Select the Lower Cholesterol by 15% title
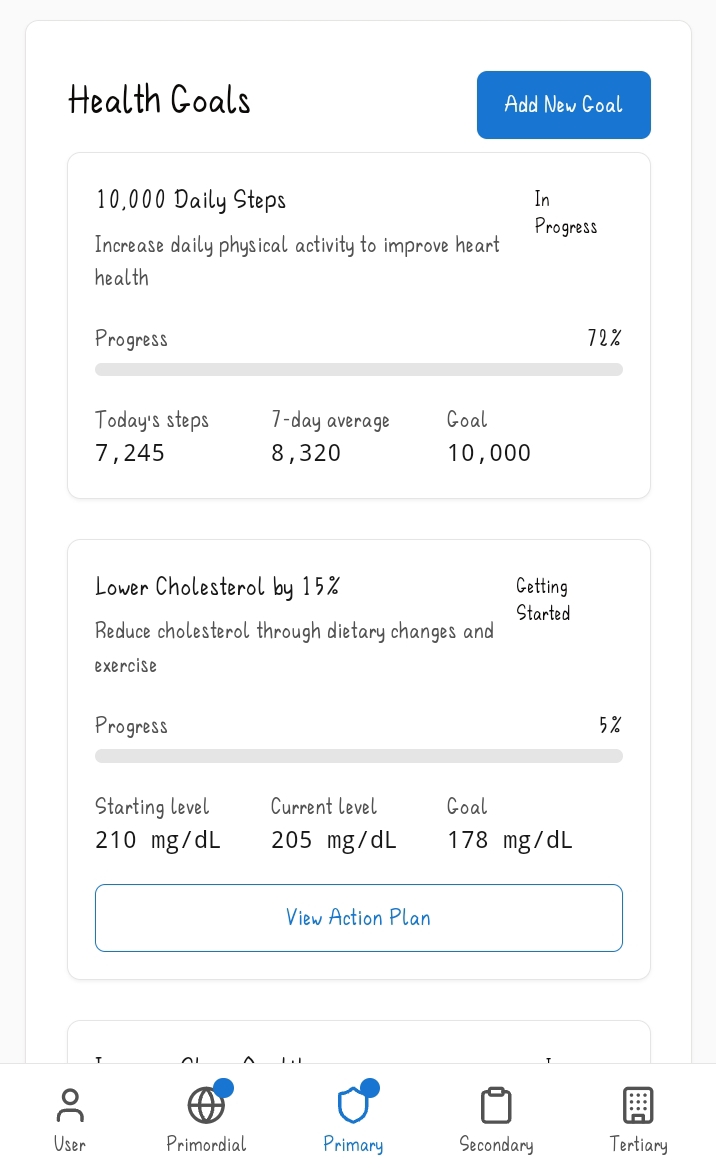The image size is (716, 1168). (x=217, y=587)
